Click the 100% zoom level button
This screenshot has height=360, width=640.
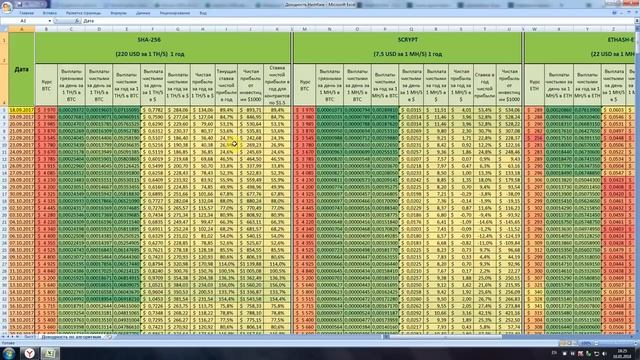(x=586, y=343)
